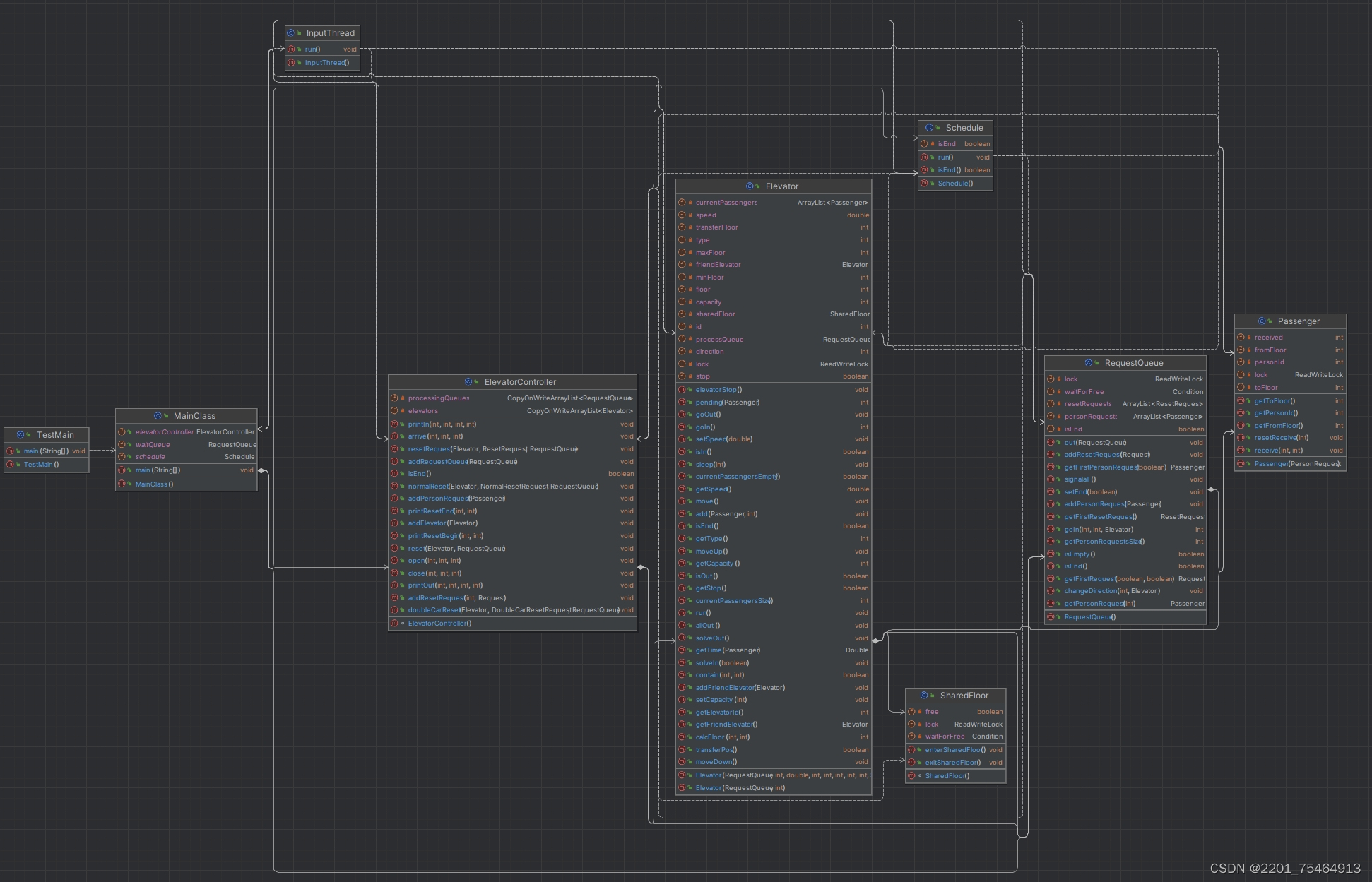Select the printResetBegin(int, int) method
1372x882 pixels.
click(512, 536)
